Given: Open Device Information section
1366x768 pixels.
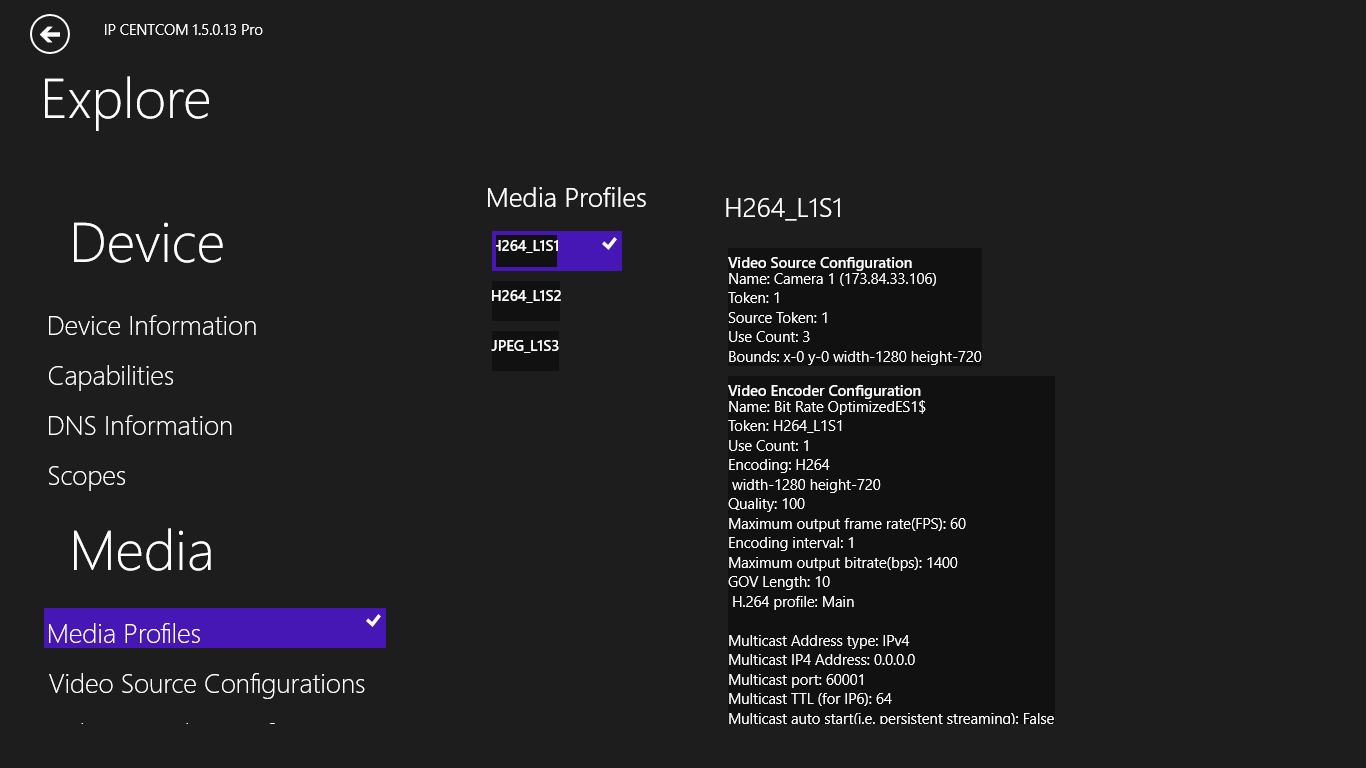Looking at the screenshot, I should 152,326.
